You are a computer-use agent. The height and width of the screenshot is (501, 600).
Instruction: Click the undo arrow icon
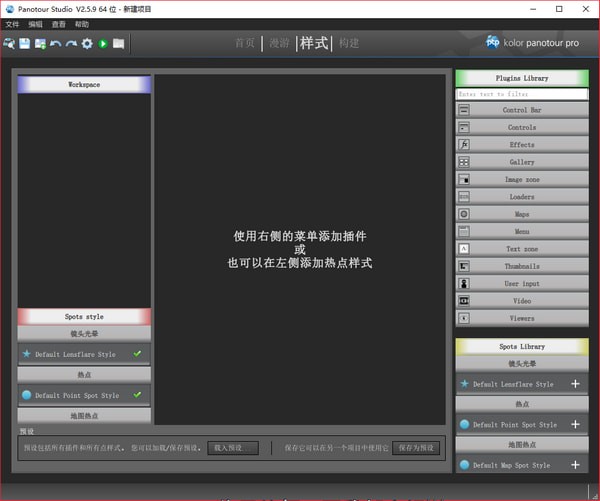[55, 43]
